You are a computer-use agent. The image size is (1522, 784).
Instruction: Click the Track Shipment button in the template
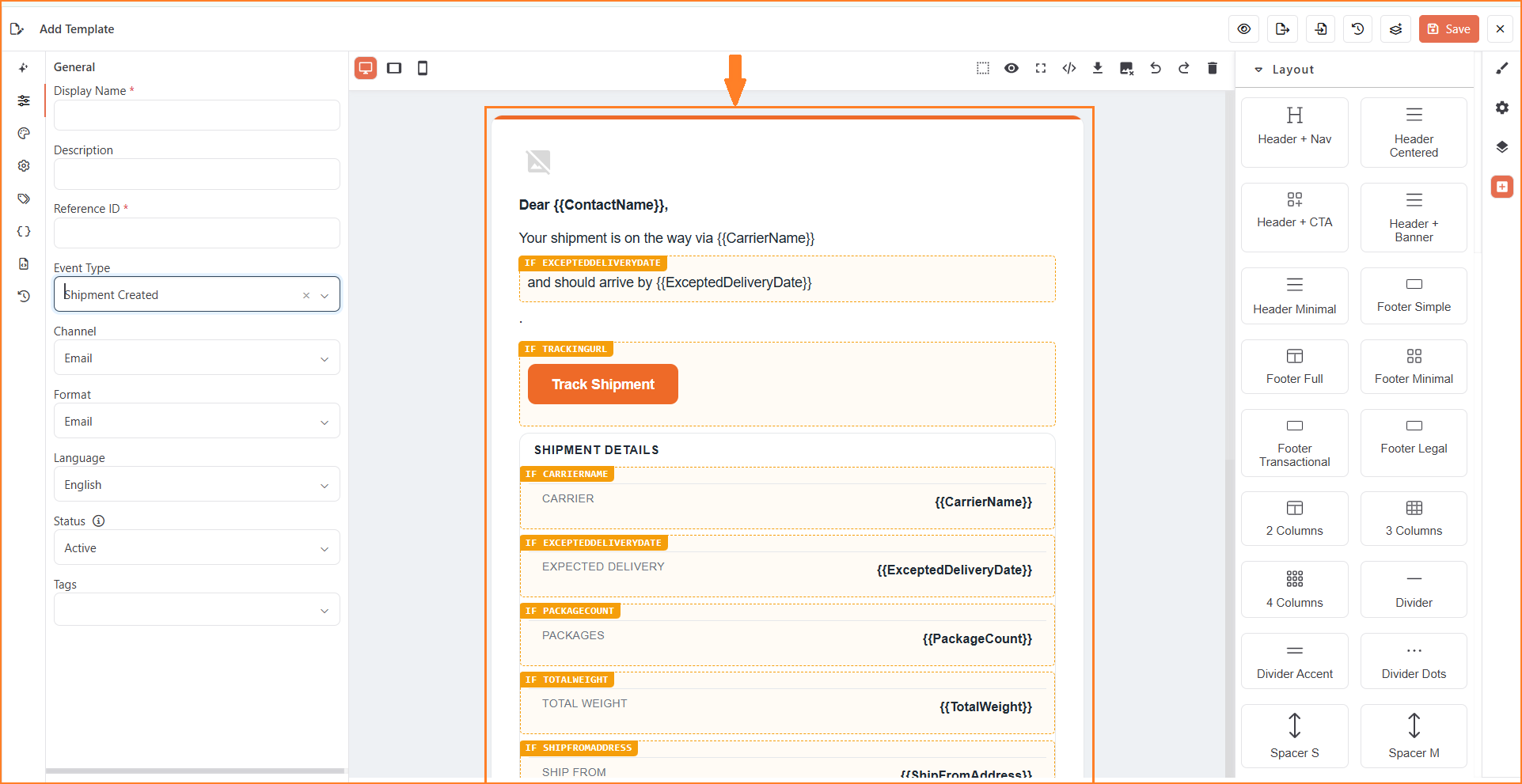[603, 384]
